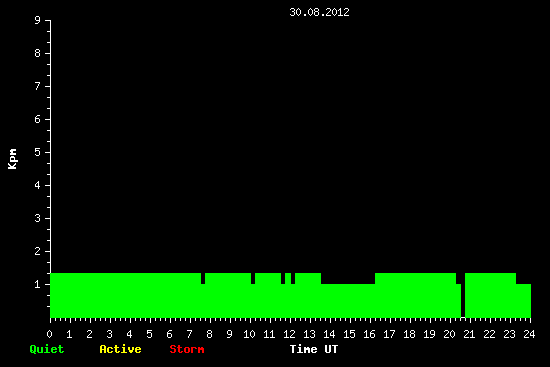Viewport: 550px width, 367px height.
Task: Click hour 20 on the time axis
Action: click(449, 334)
